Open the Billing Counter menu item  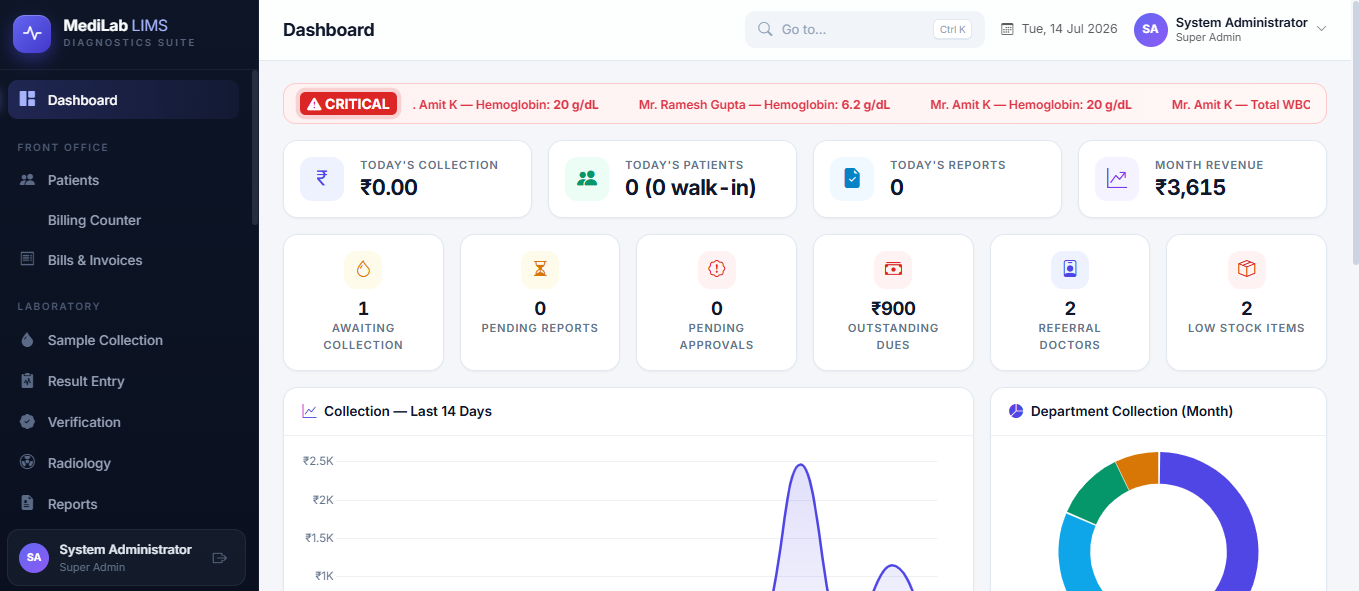[124, 220]
